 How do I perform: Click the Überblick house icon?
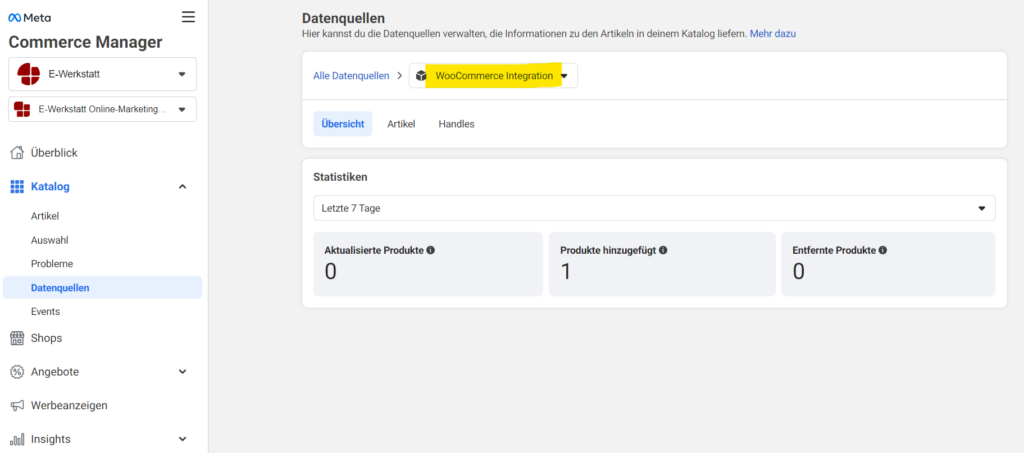(18, 153)
